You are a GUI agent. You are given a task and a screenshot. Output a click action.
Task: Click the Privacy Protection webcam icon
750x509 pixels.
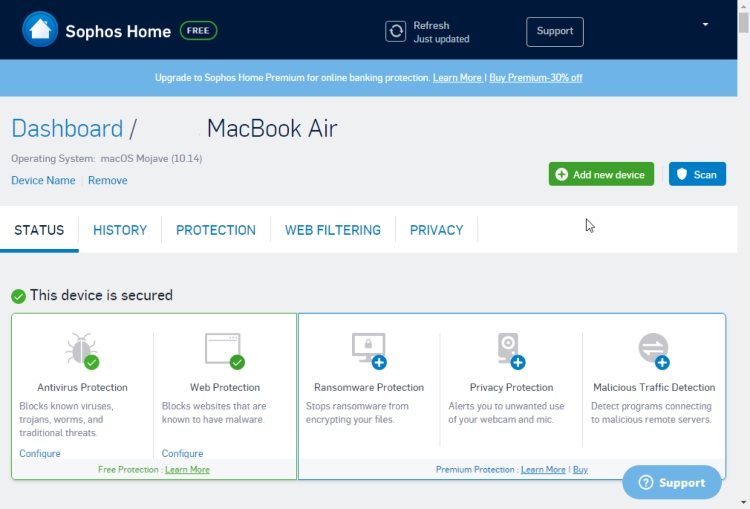(x=511, y=351)
